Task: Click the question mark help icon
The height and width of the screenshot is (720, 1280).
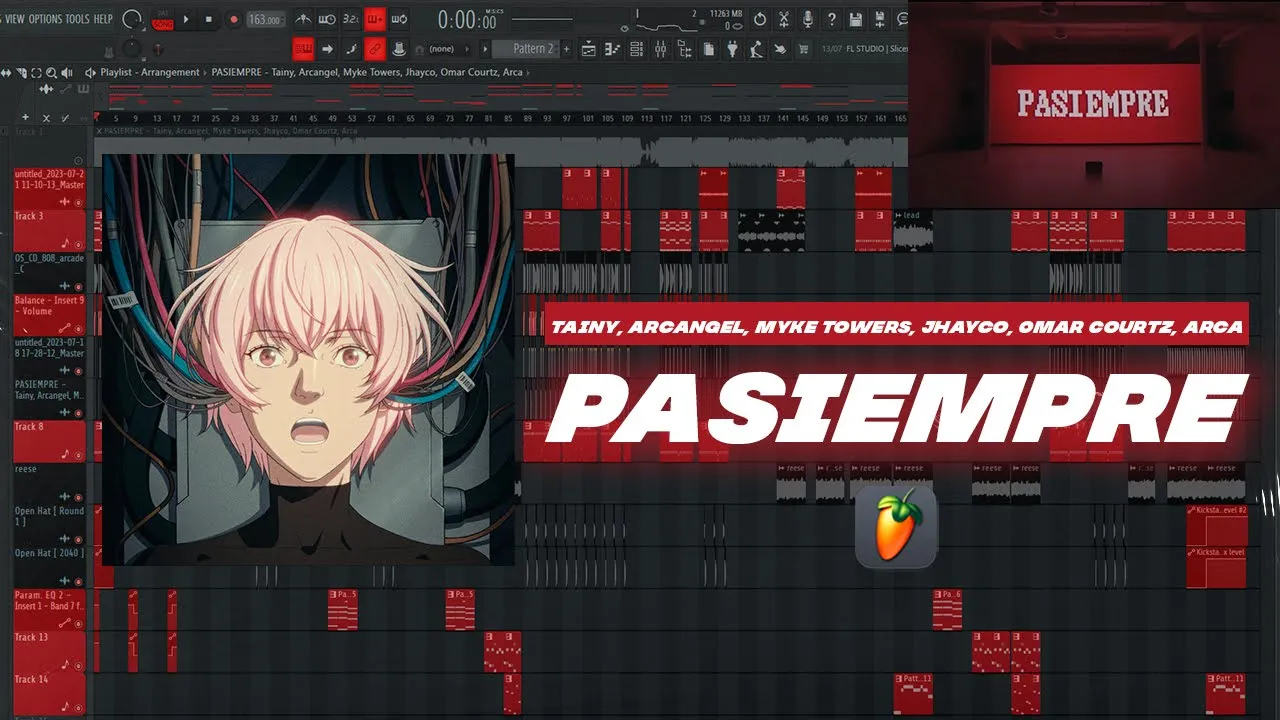Action: [832, 19]
